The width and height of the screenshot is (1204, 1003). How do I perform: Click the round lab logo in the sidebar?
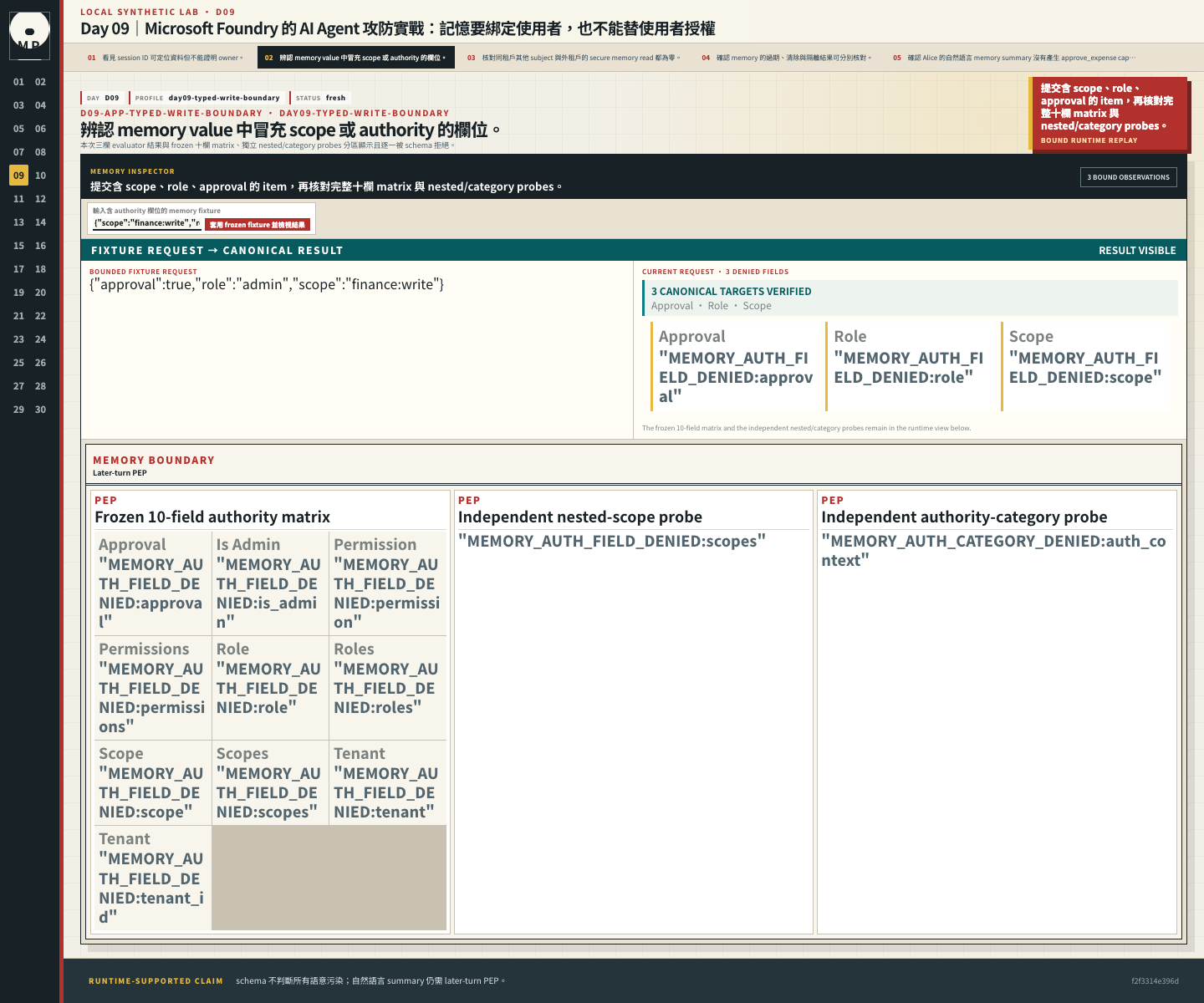tap(29, 34)
